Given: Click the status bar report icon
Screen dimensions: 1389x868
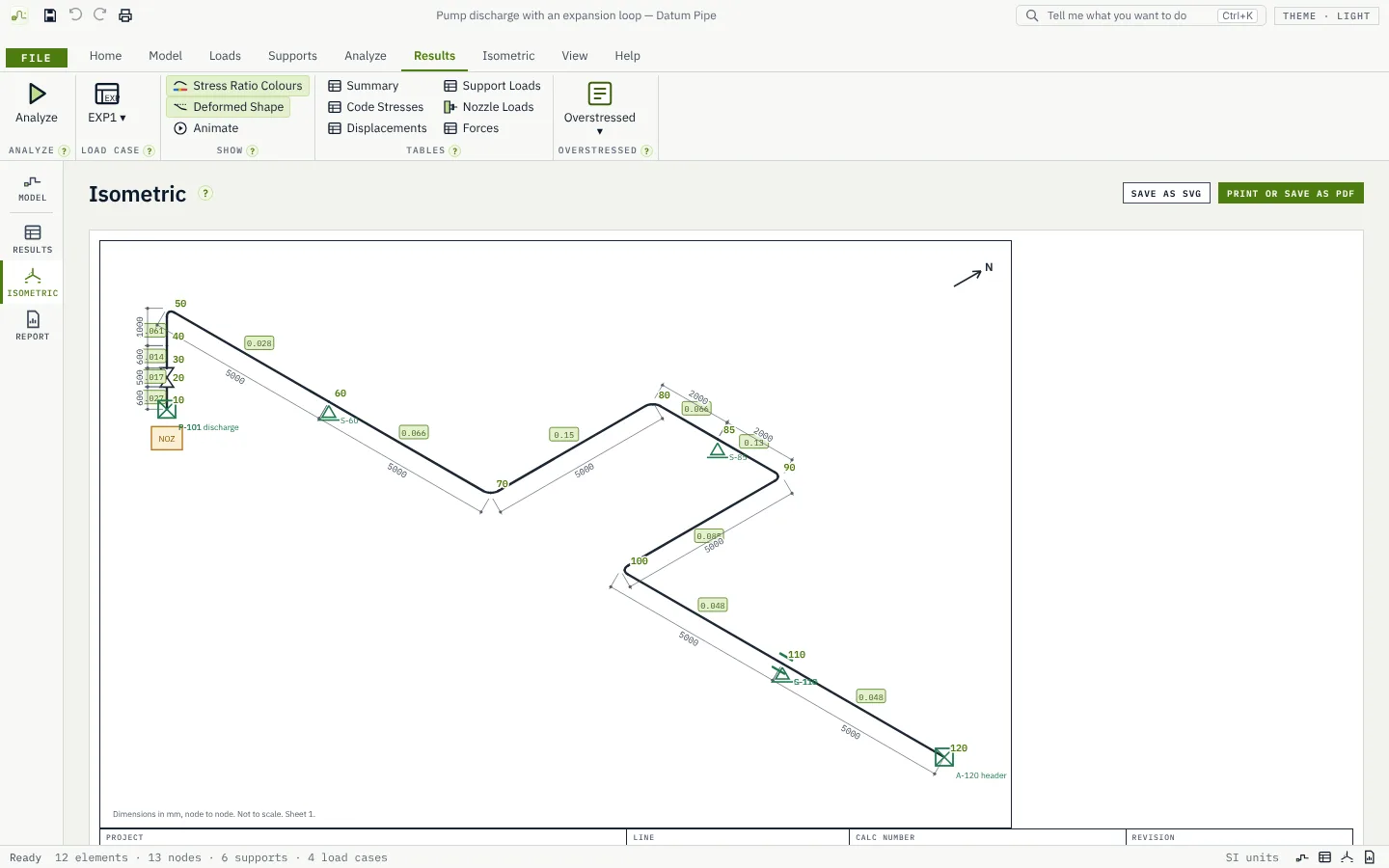Looking at the screenshot, I should [x=1370, y=857].
